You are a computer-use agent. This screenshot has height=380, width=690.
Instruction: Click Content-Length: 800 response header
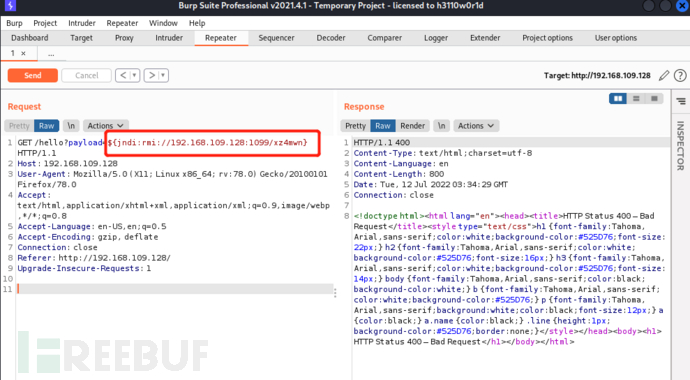coord(399,174)
